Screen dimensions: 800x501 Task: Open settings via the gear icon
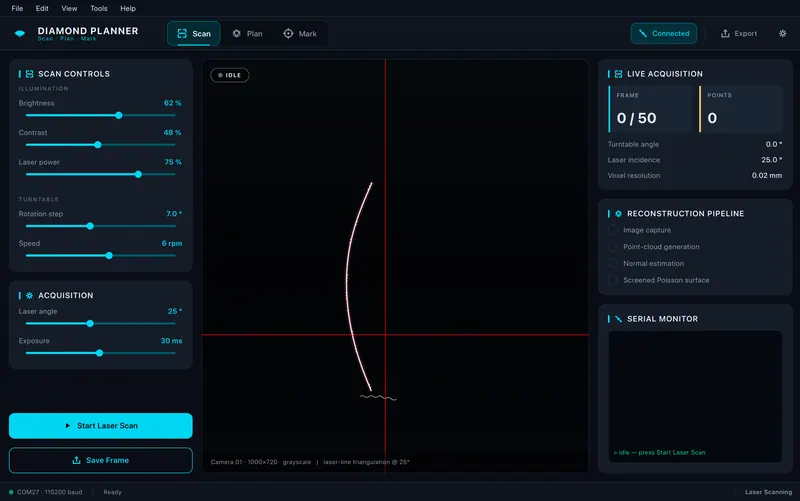pos(783,34)
